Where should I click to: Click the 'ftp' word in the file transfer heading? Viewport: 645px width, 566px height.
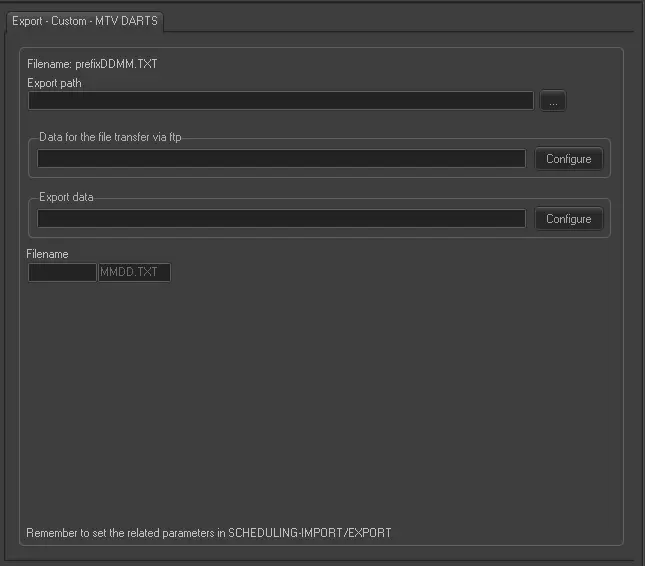pyautogui.click(x=201, y=137)
